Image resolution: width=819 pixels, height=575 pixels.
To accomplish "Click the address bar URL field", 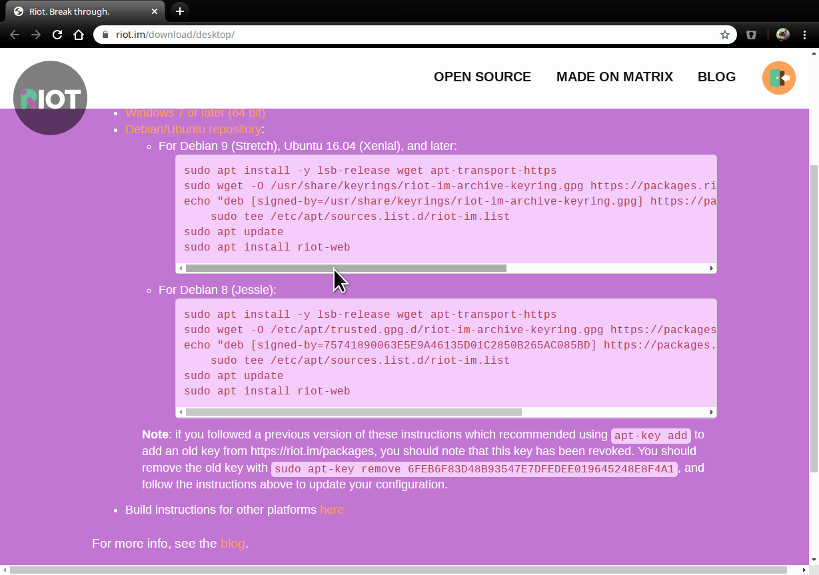I will [400, 34].
